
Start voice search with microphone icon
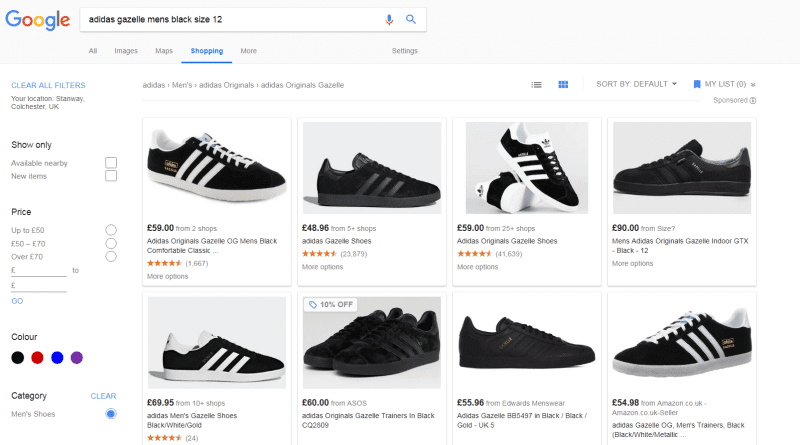pos(389,19)
